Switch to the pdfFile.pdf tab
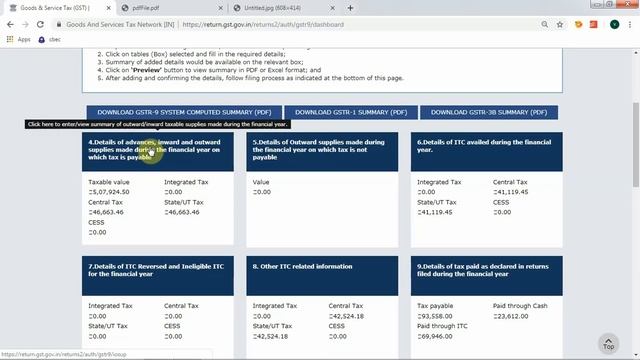Viewport: 640px width, 360px height. [x=171, y=8]
